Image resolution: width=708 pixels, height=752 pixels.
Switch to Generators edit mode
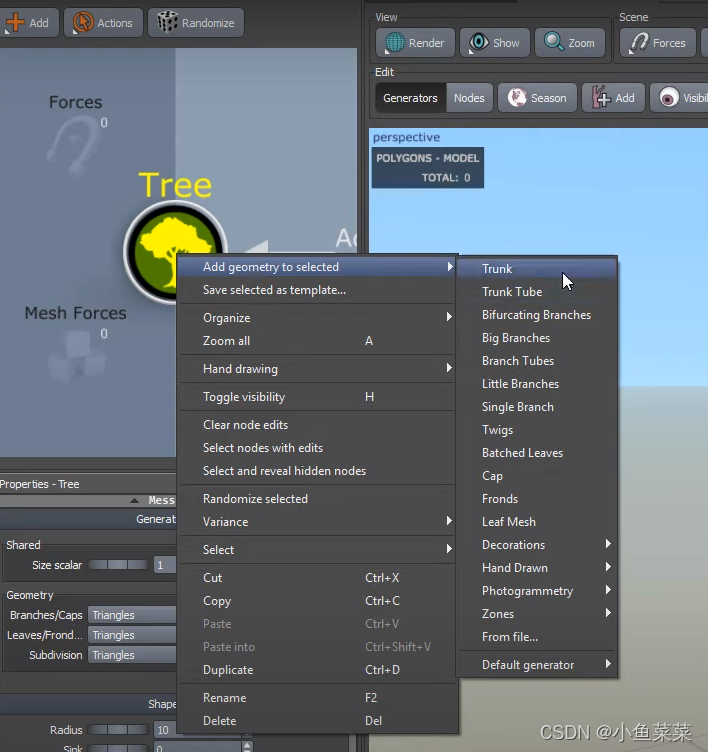(410, 98)
